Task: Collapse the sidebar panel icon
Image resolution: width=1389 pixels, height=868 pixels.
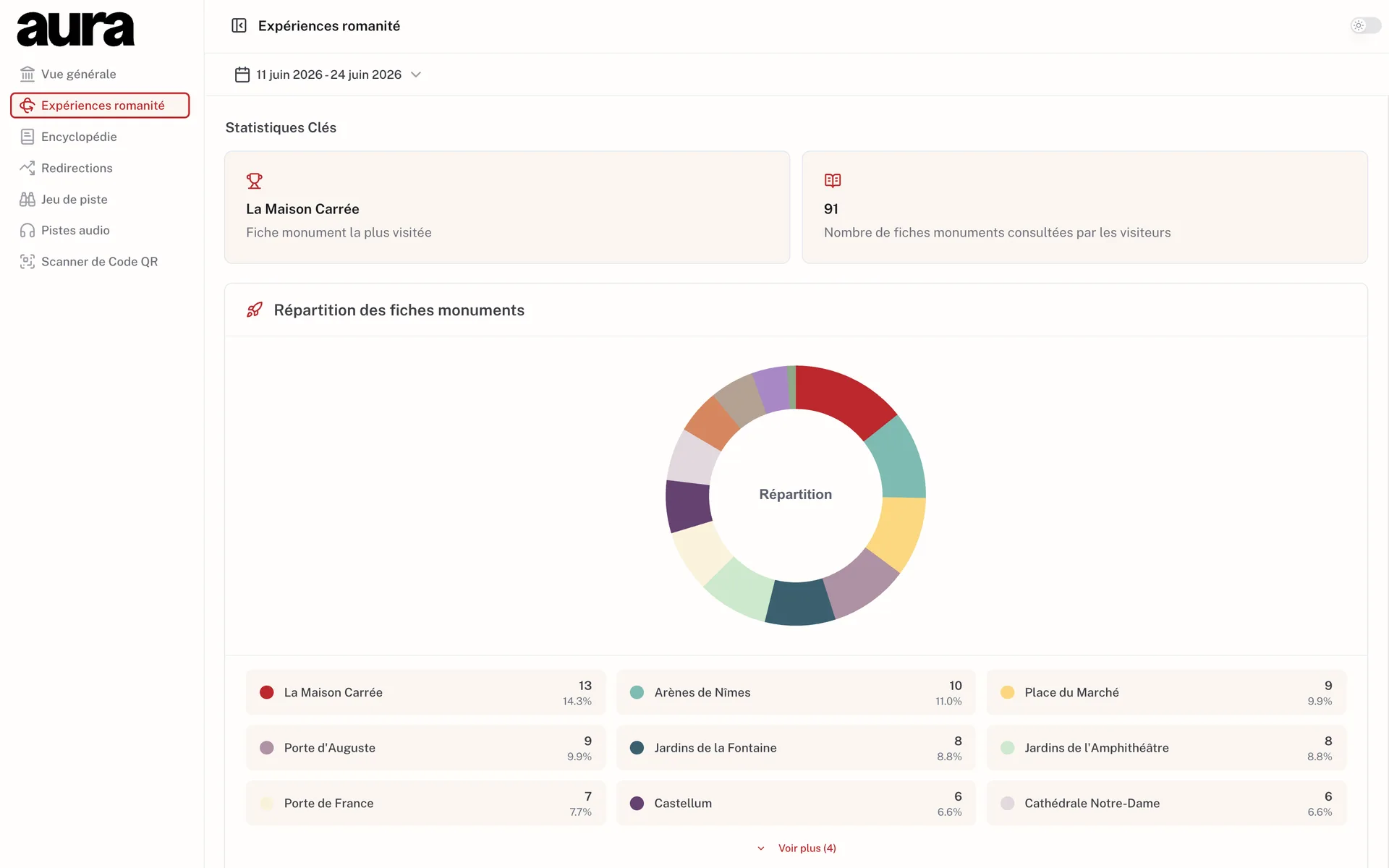Action: [239, 26]
